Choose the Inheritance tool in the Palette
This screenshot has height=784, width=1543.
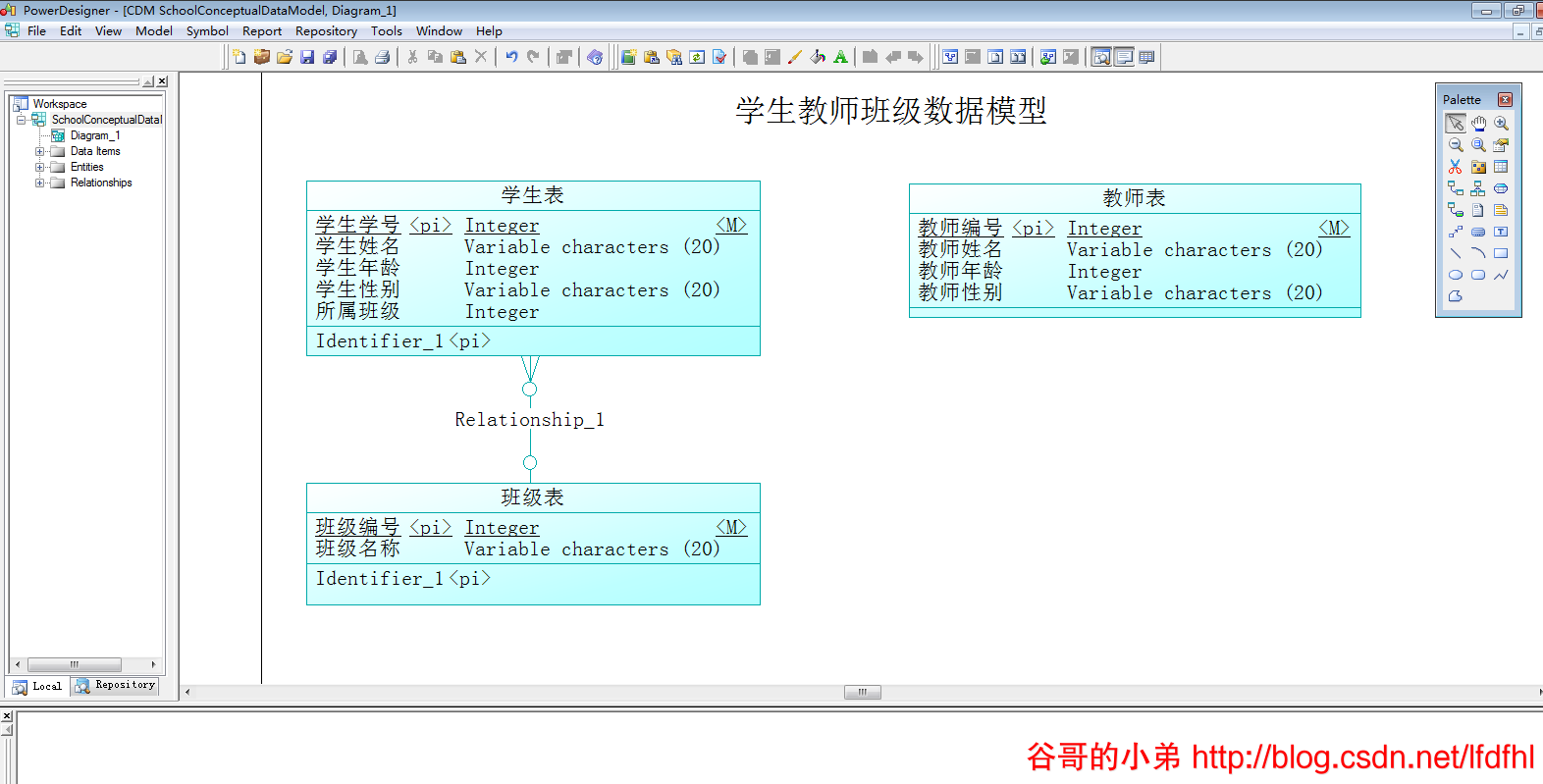(x=1478, y=188)
